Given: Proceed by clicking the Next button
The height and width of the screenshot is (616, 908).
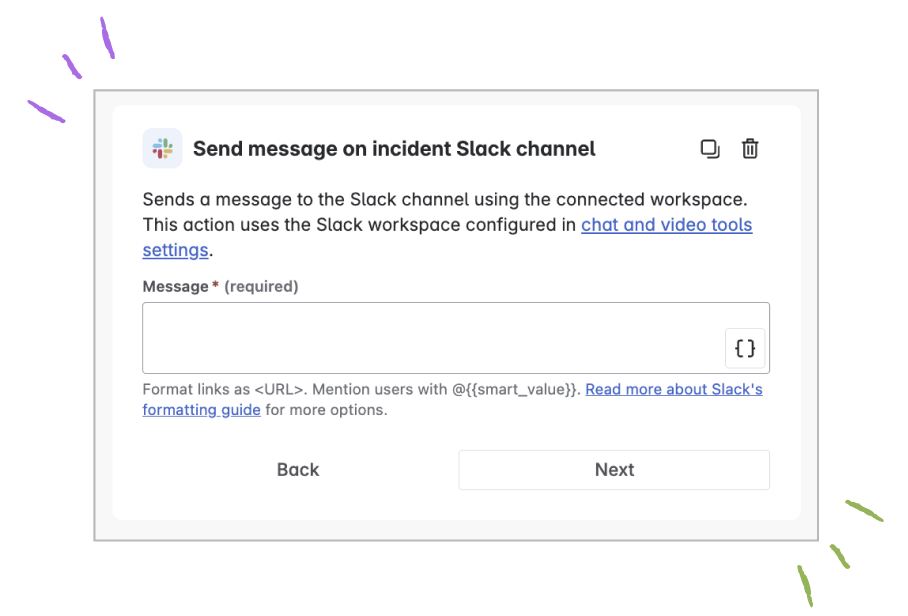Looking at the screenshot, I should pos(614,470).
